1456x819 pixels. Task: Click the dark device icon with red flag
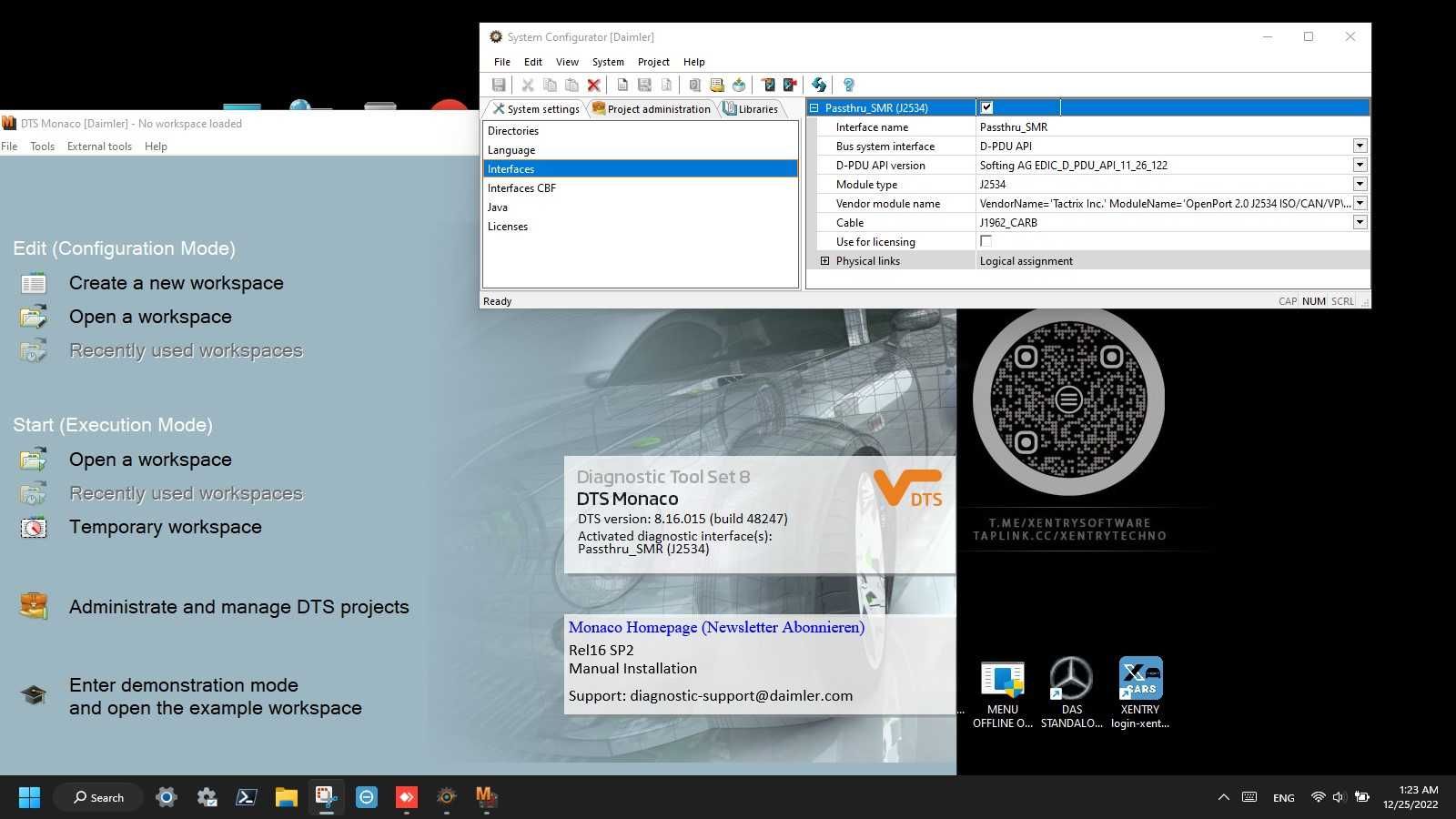[790, 85]
